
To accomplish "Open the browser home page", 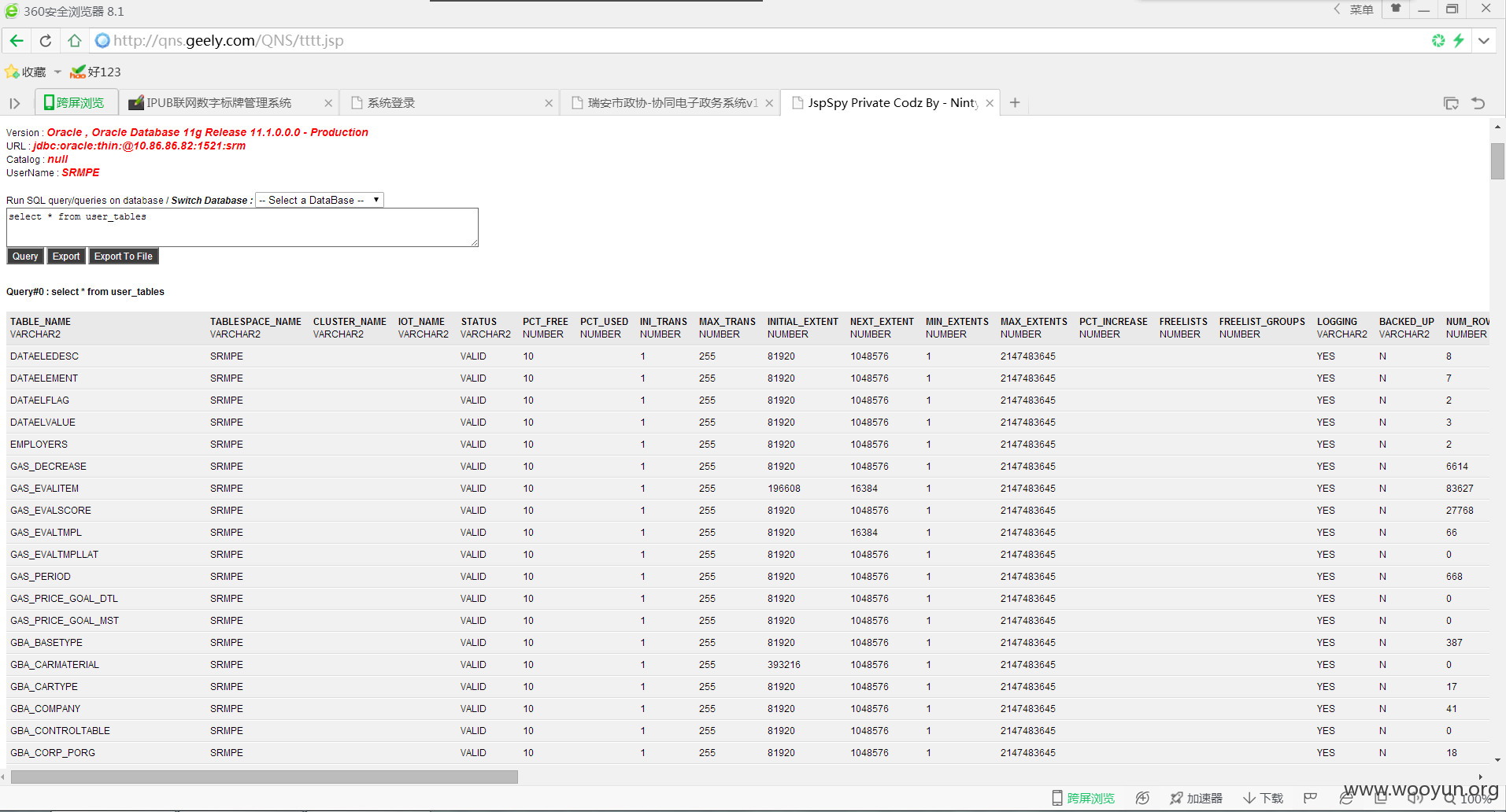I will tap(74, 41).
